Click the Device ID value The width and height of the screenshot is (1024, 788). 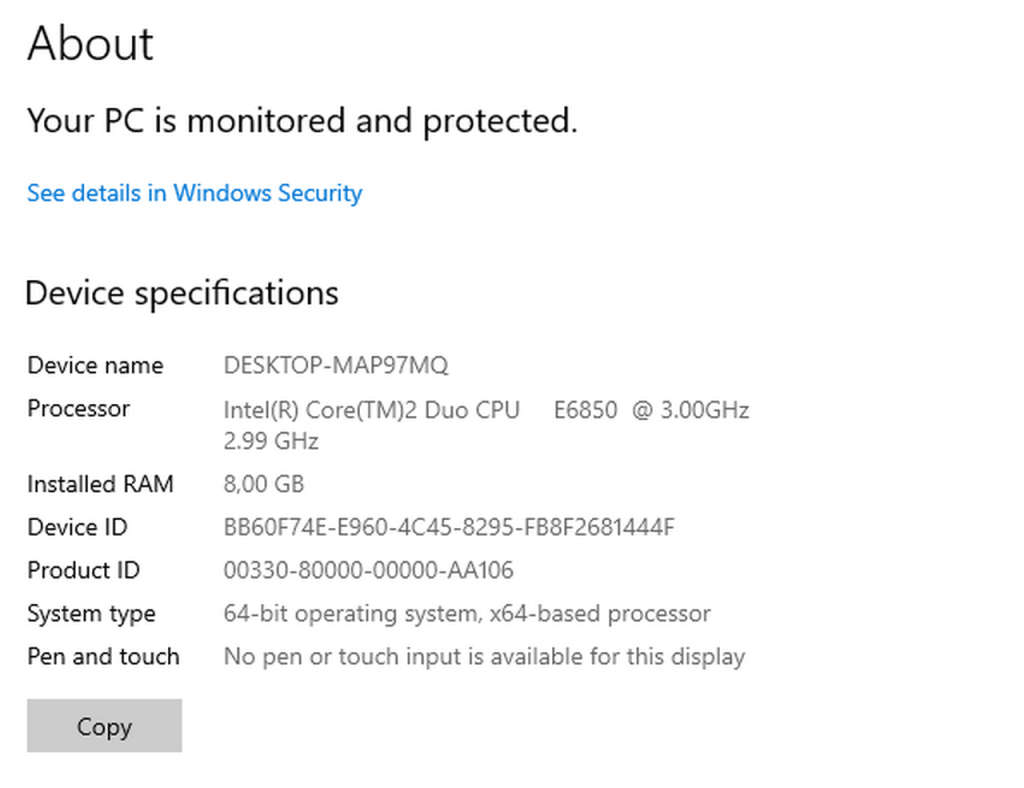450,527
